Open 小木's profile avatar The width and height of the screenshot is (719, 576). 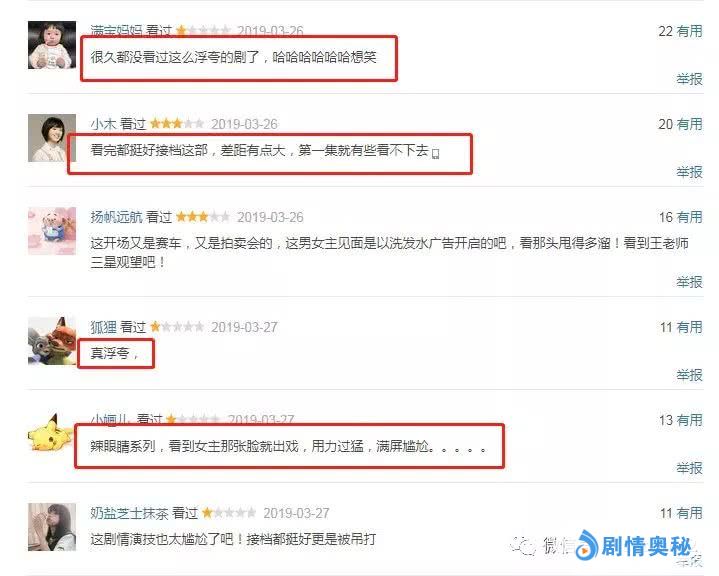(x=52, y=138)
